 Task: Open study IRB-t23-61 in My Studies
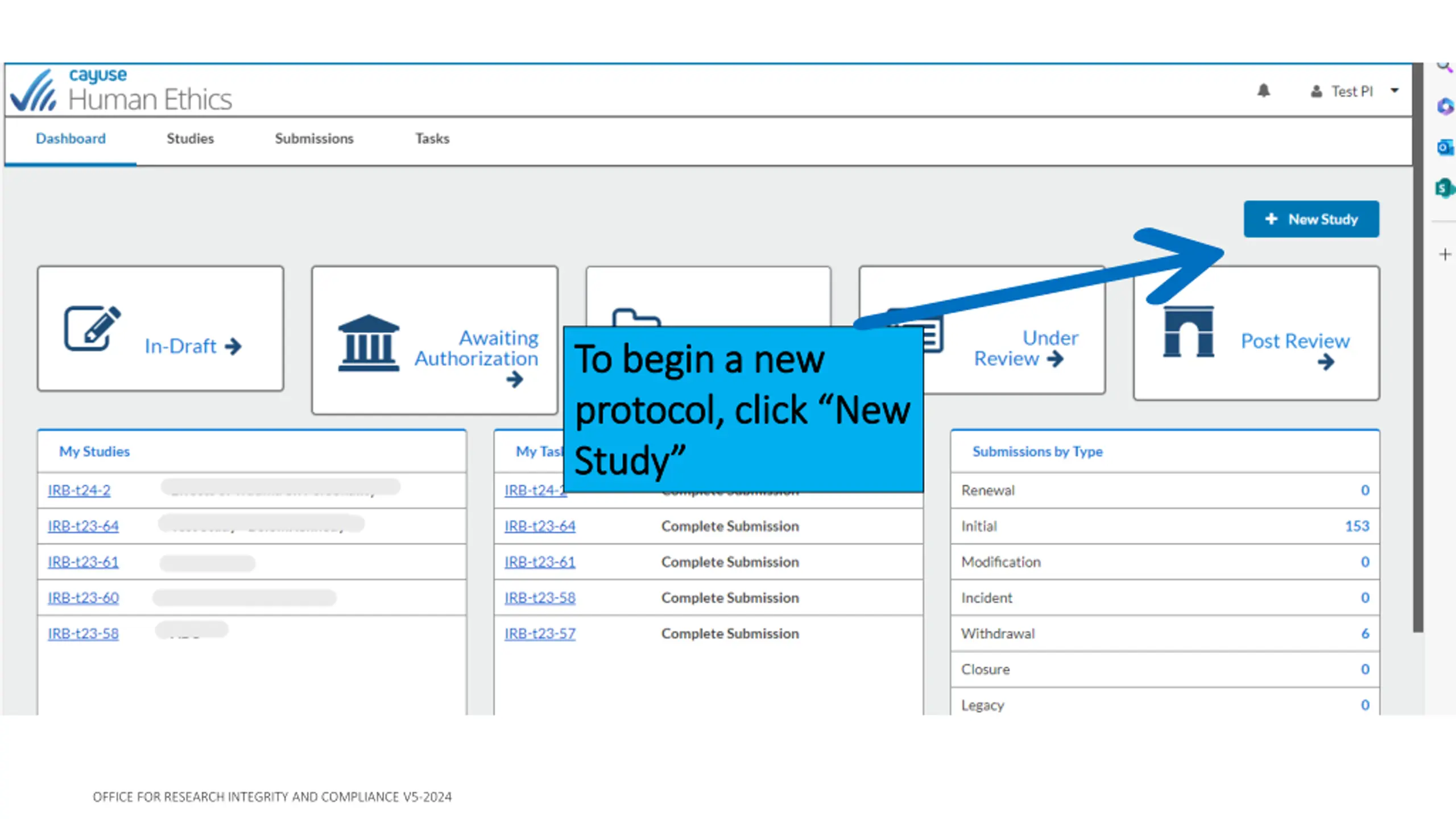pos(83,562)
